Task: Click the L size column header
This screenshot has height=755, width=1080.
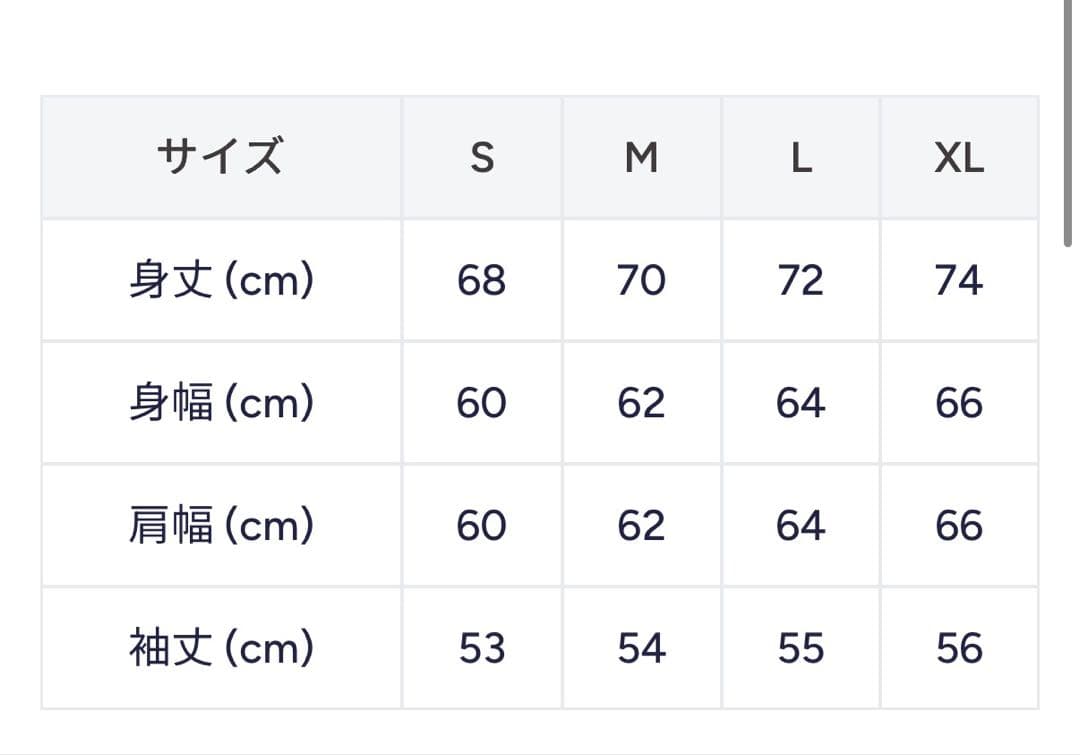Action: pyautogui.click(x=801, y=158)
